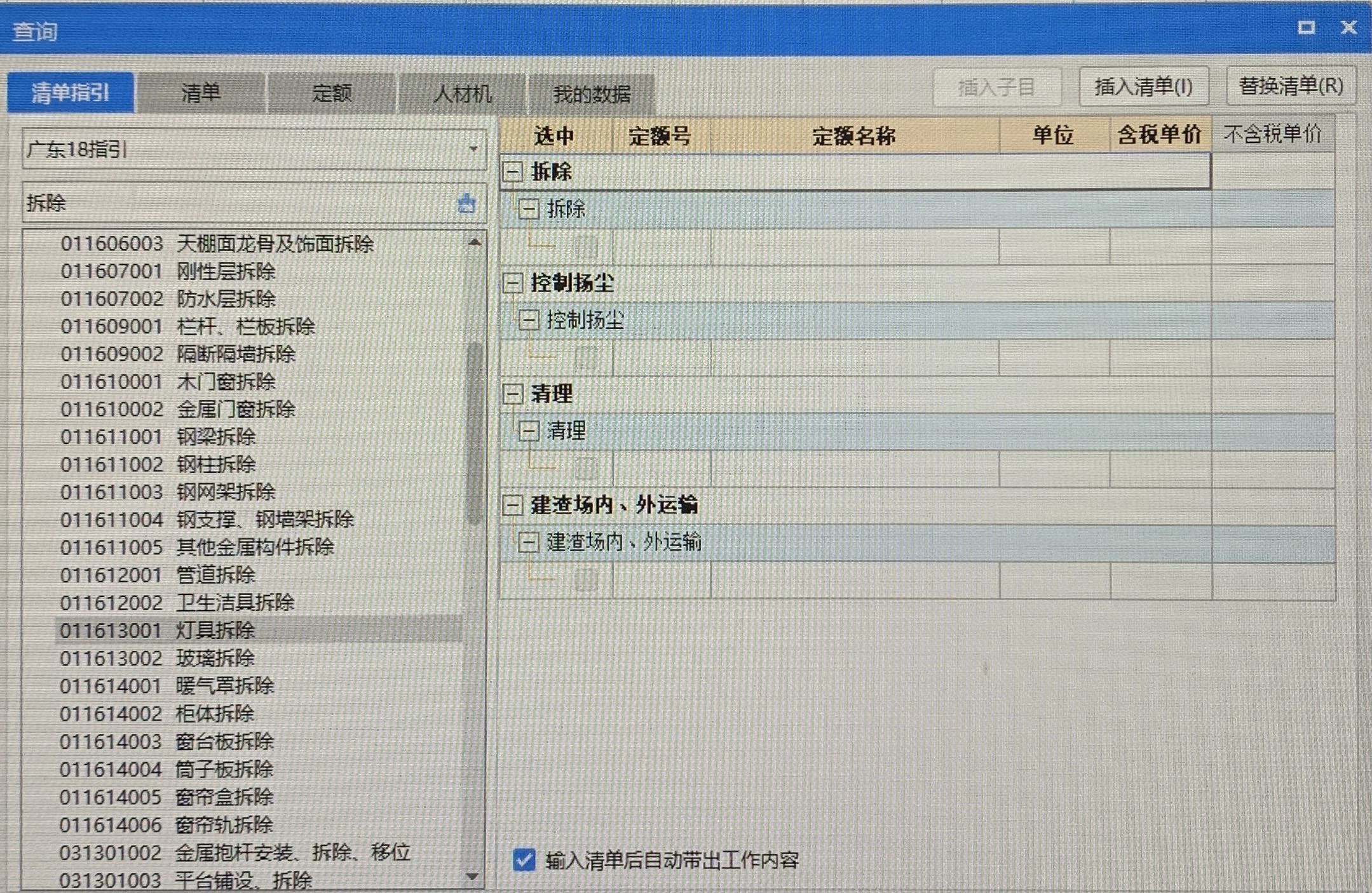Select 011614003 窗台板拆除
The width and height of the screenshot is (1372, 893).
pos(166,741)
